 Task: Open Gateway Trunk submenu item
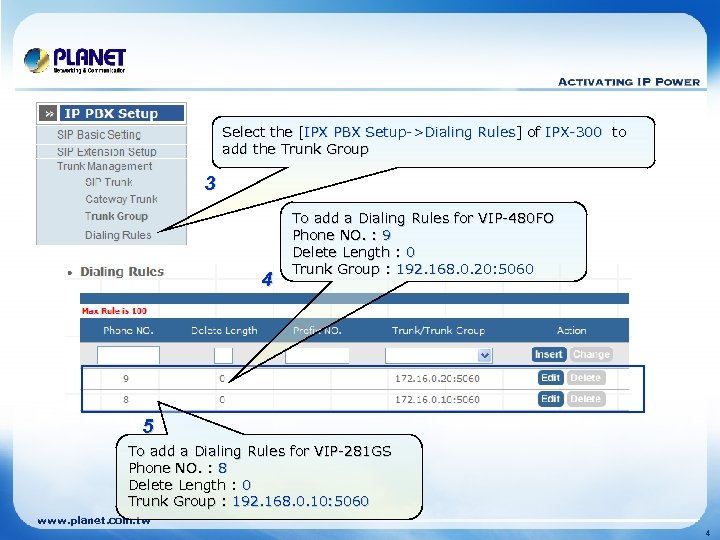click(x=121, y=199)
